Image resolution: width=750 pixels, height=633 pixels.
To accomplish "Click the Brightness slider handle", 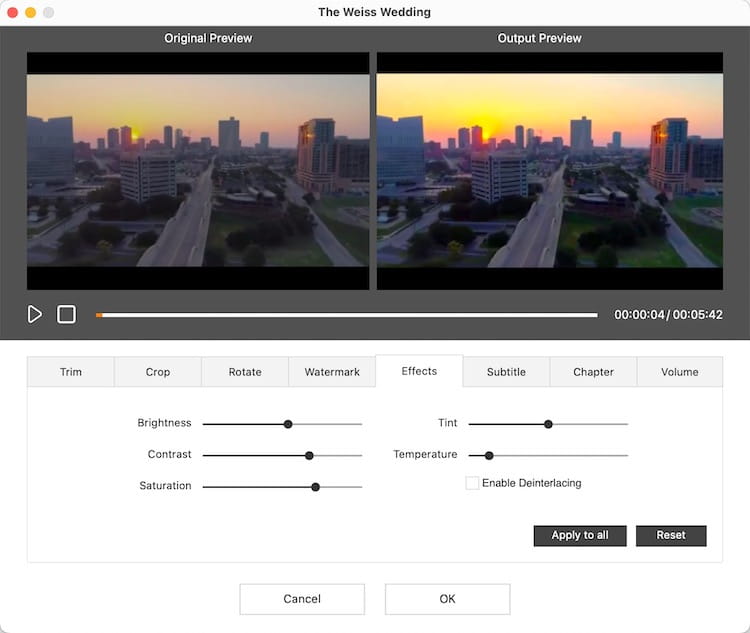I will point(288,424).
